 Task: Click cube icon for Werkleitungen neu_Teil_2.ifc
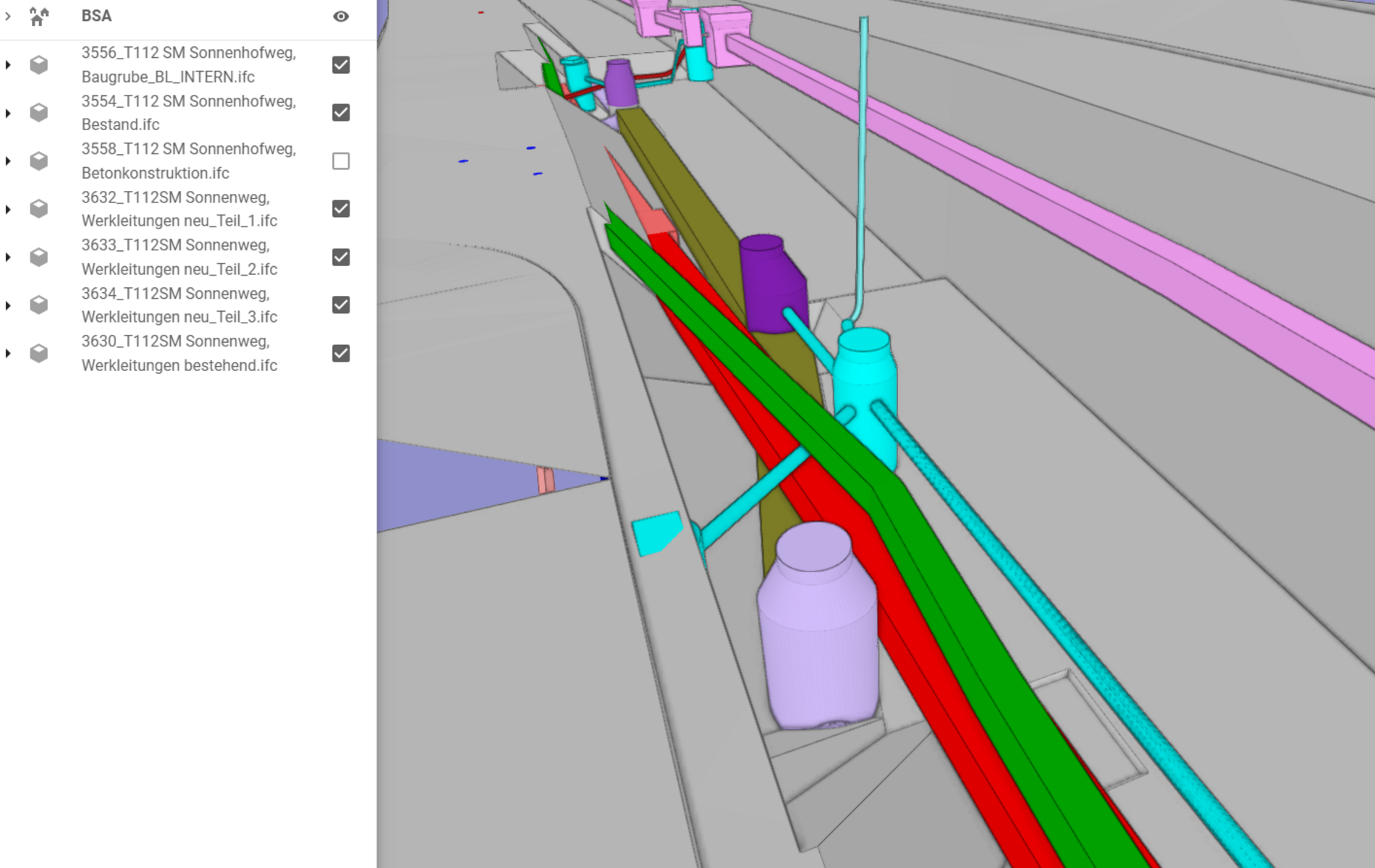pos(39,258)
